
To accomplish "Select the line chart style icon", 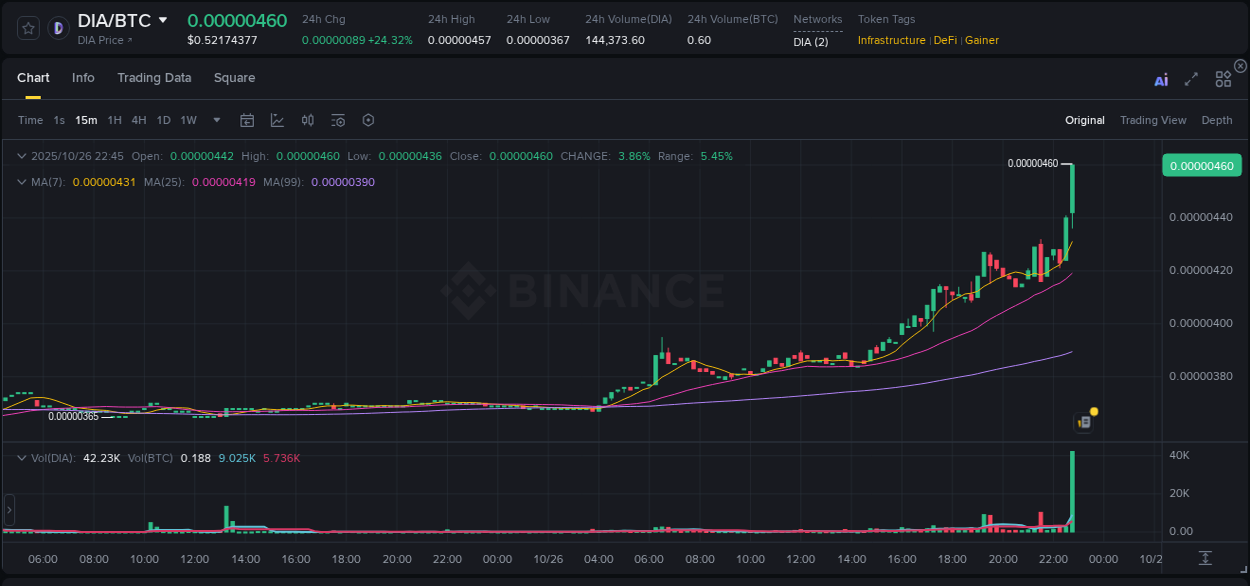I will pos(277,120).
